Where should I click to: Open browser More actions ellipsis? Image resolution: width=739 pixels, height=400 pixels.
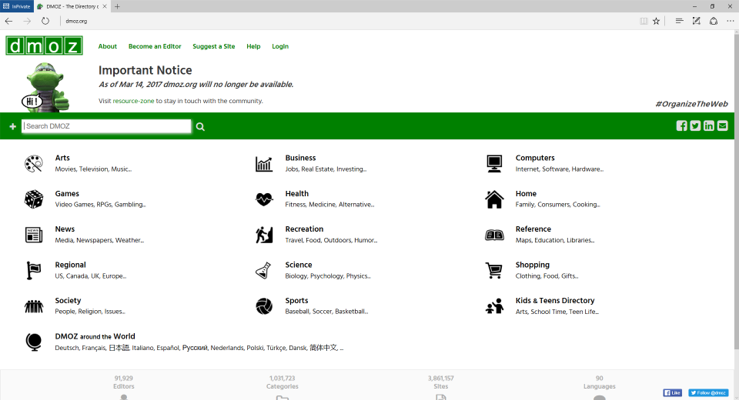click(x=730, y=21)
